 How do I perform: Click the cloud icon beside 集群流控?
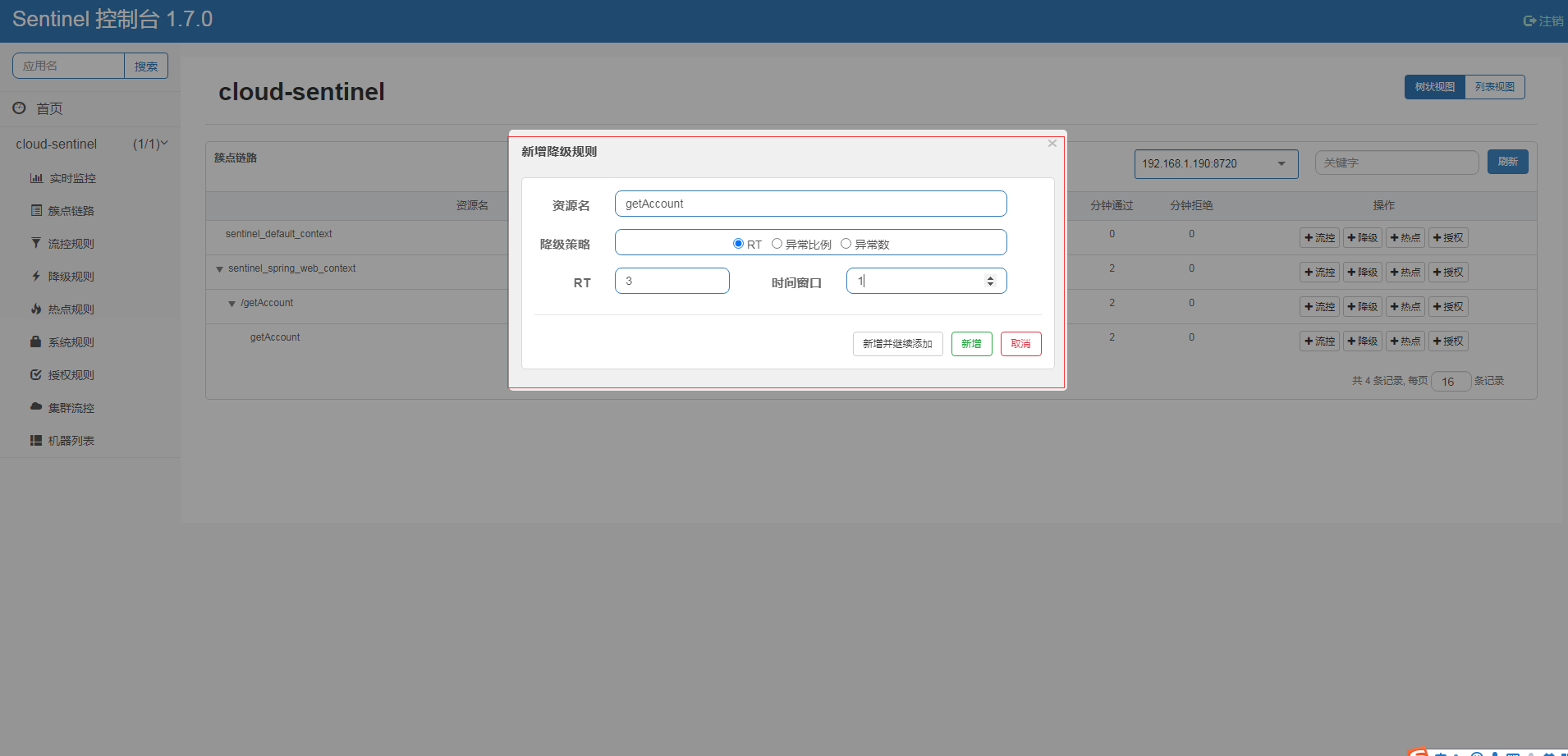click(x=36, y=406)
